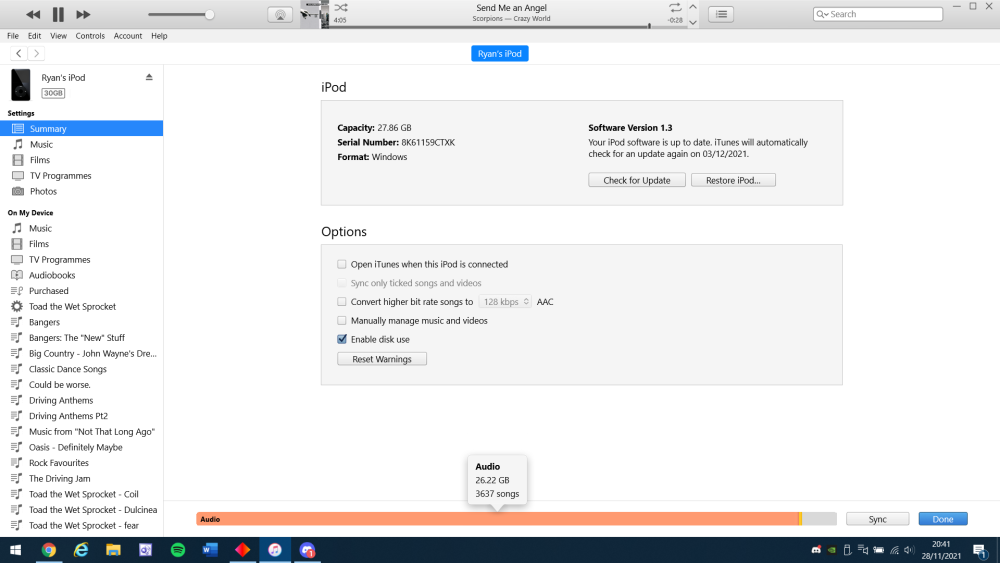Toggle the repeat icon

(675, 8)
